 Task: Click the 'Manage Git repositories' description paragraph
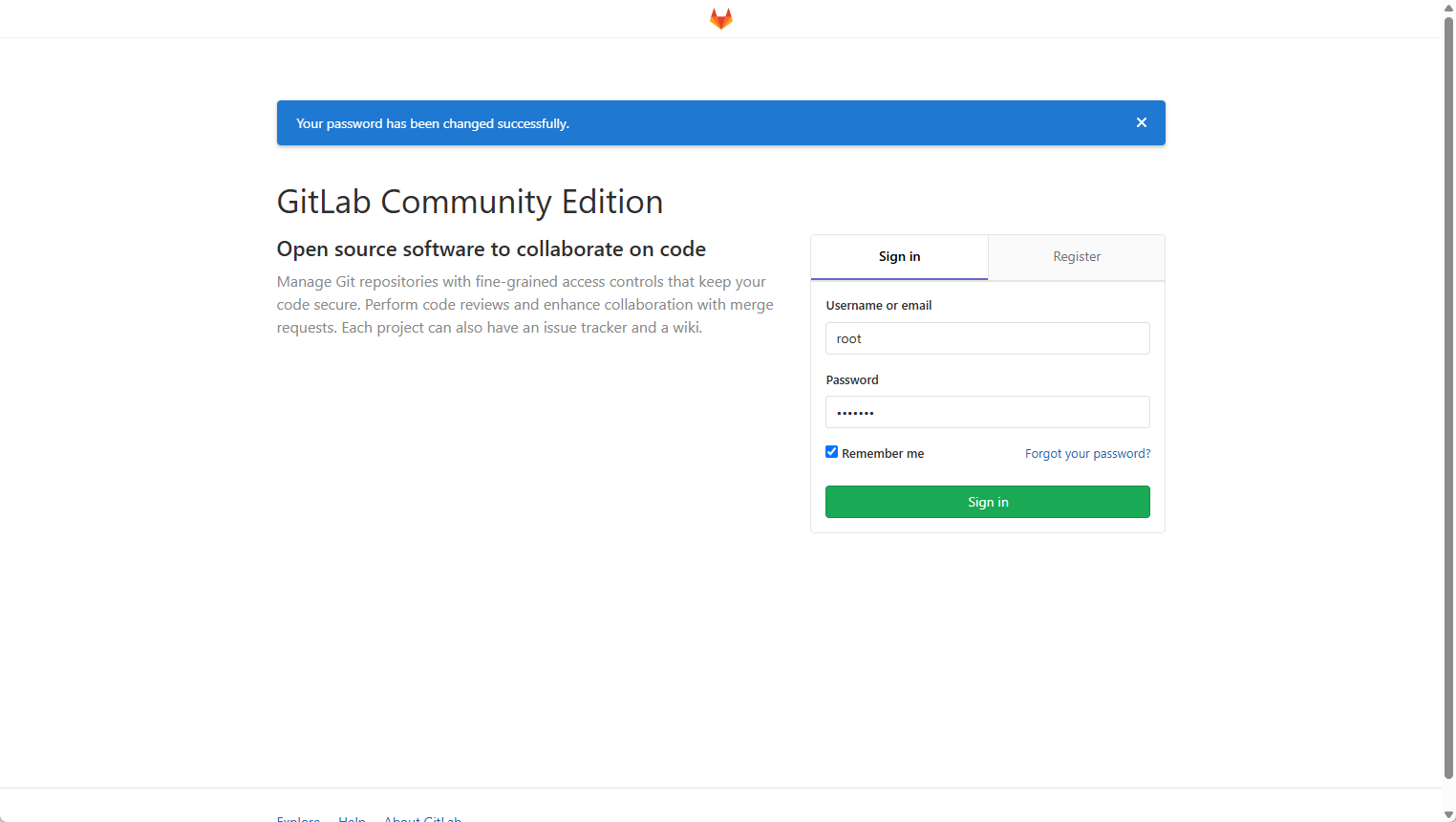click(525, 305)
